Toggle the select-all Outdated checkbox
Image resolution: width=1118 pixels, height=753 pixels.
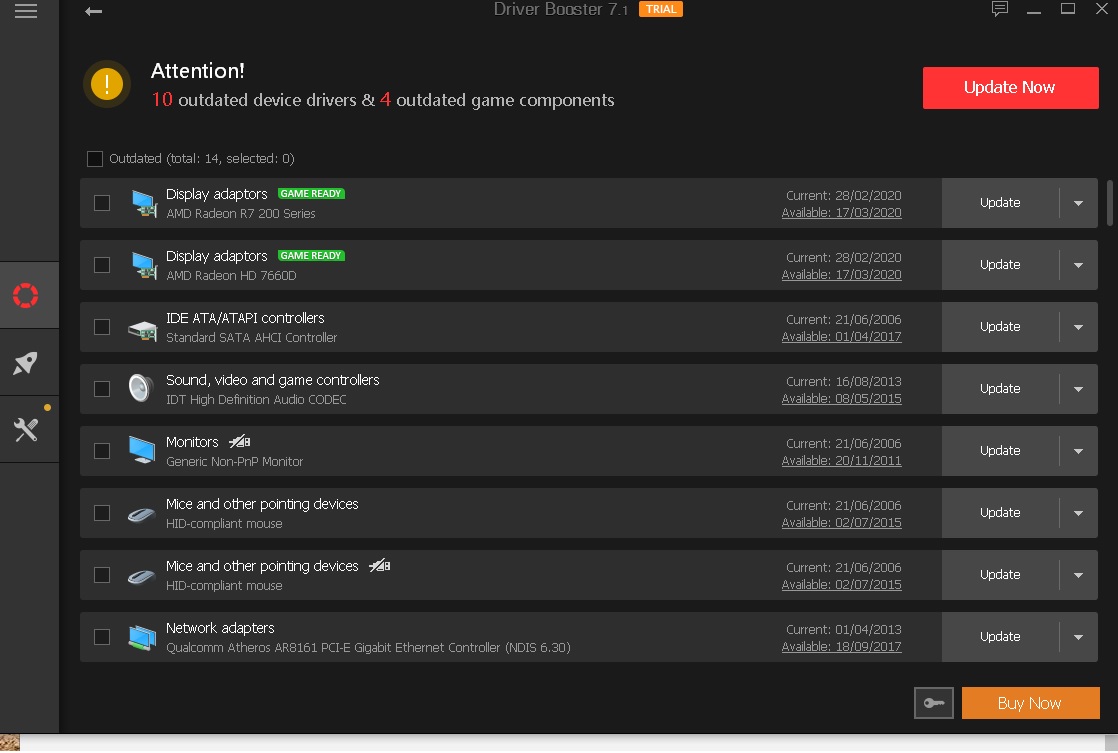95,159
